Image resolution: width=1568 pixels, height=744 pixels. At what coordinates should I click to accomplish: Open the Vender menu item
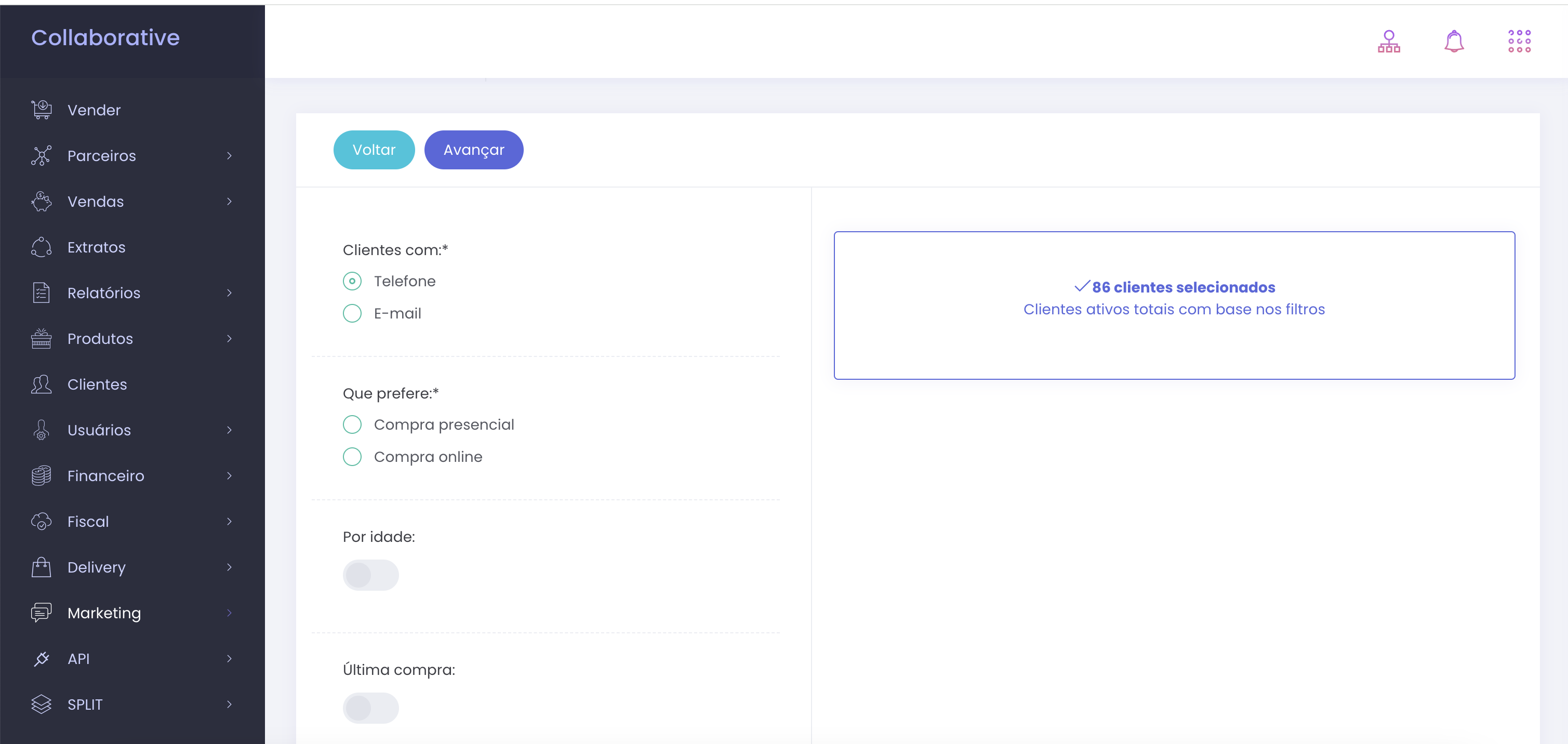pos(132,110)
